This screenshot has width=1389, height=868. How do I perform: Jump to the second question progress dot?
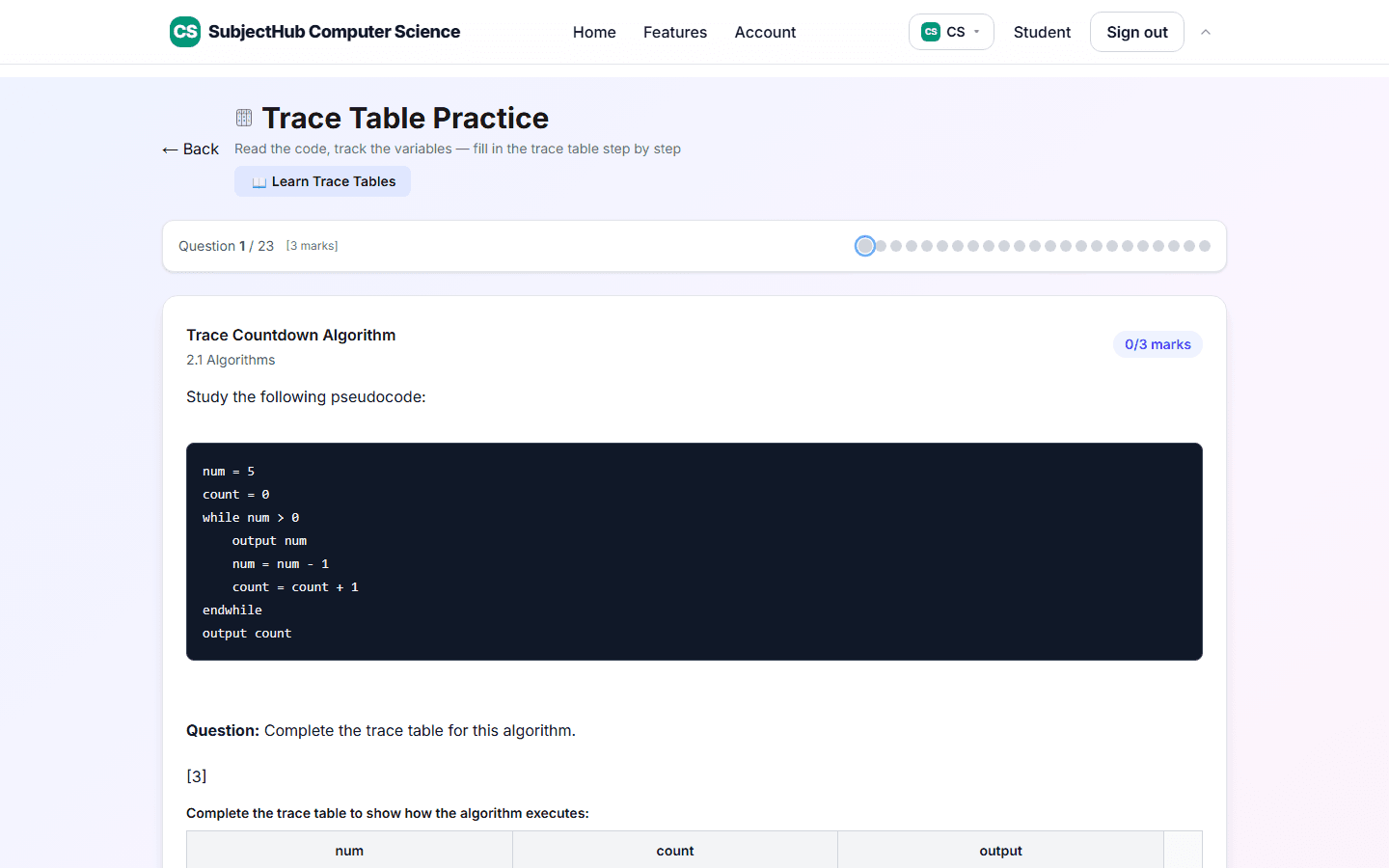pyautogui.click(x=881, y=246)
